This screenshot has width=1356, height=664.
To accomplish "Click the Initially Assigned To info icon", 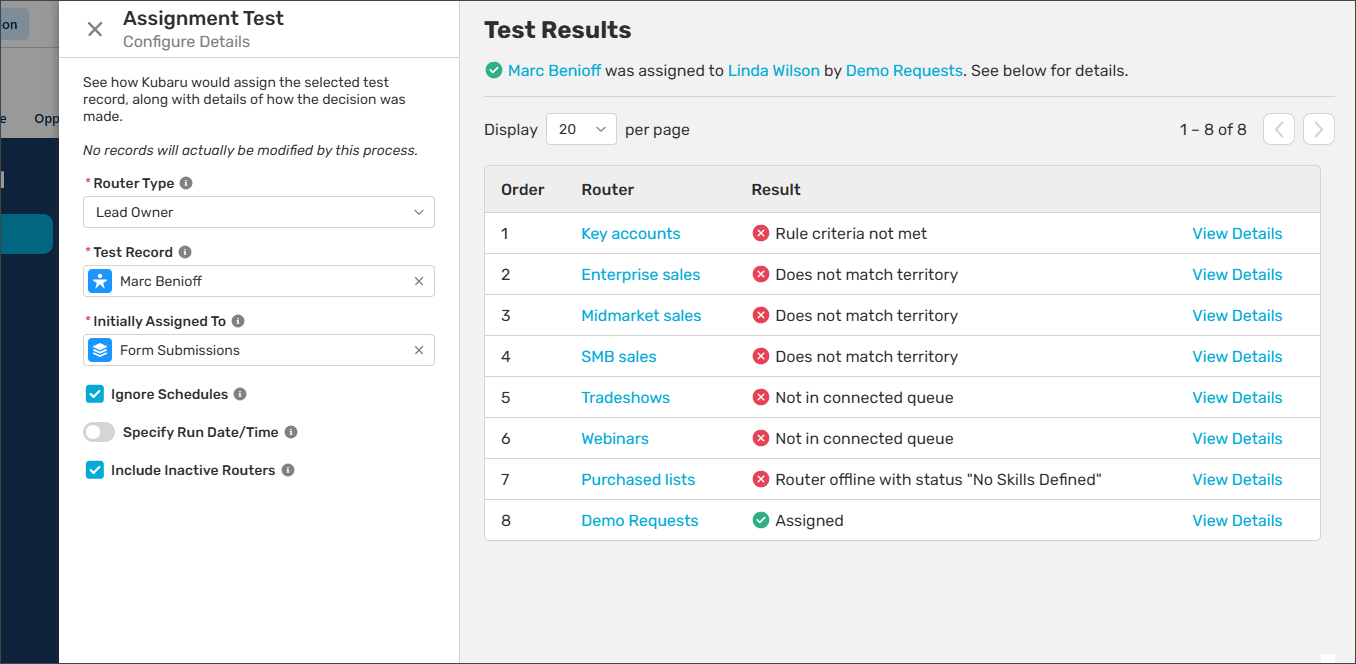I will [238, 322].
